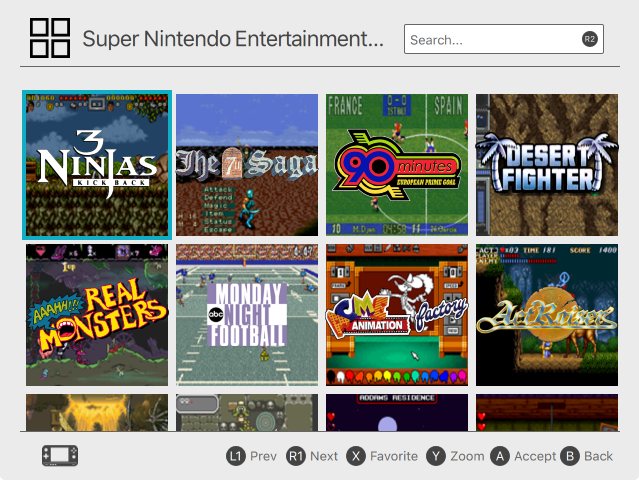Click the A button icon
The height and width of the screenshot is (480, 639).
coord(500,456)
